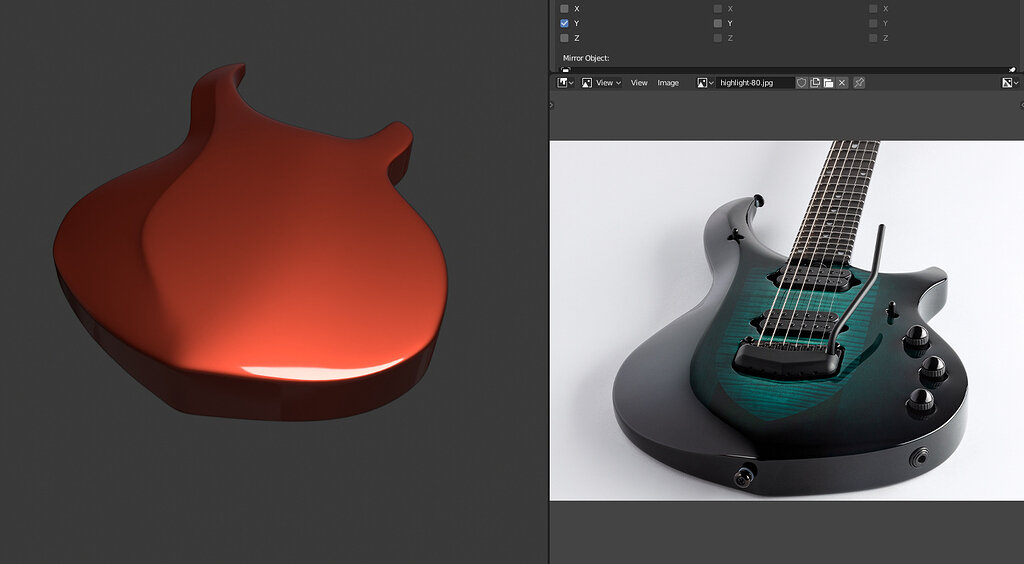The height and width of the screenshot is (564, 1024).
Task: Disable the mirror axis Y checkbox
Action: pyautogui.click(x=565, y=23)
